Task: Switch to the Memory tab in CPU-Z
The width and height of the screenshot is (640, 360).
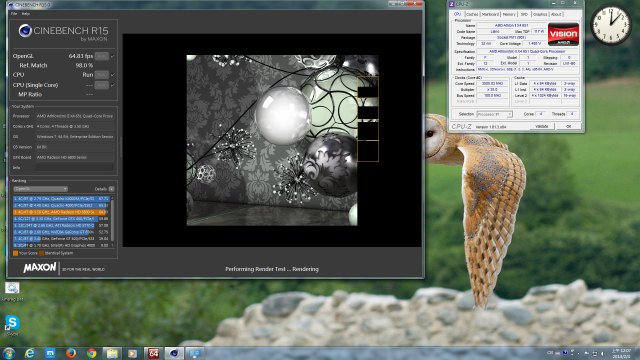Action: (509, 14)
